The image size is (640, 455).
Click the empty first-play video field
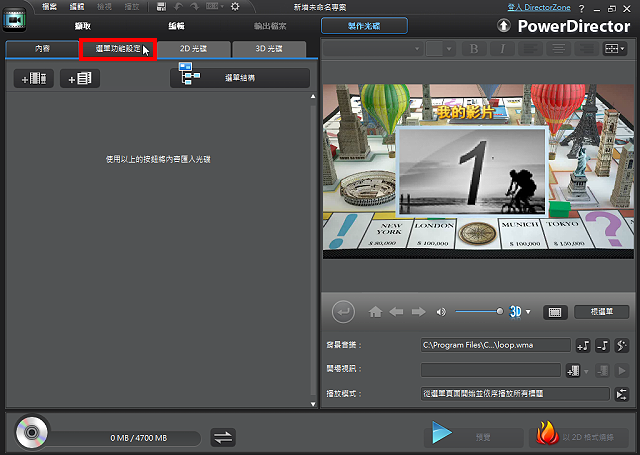(491, 371)
